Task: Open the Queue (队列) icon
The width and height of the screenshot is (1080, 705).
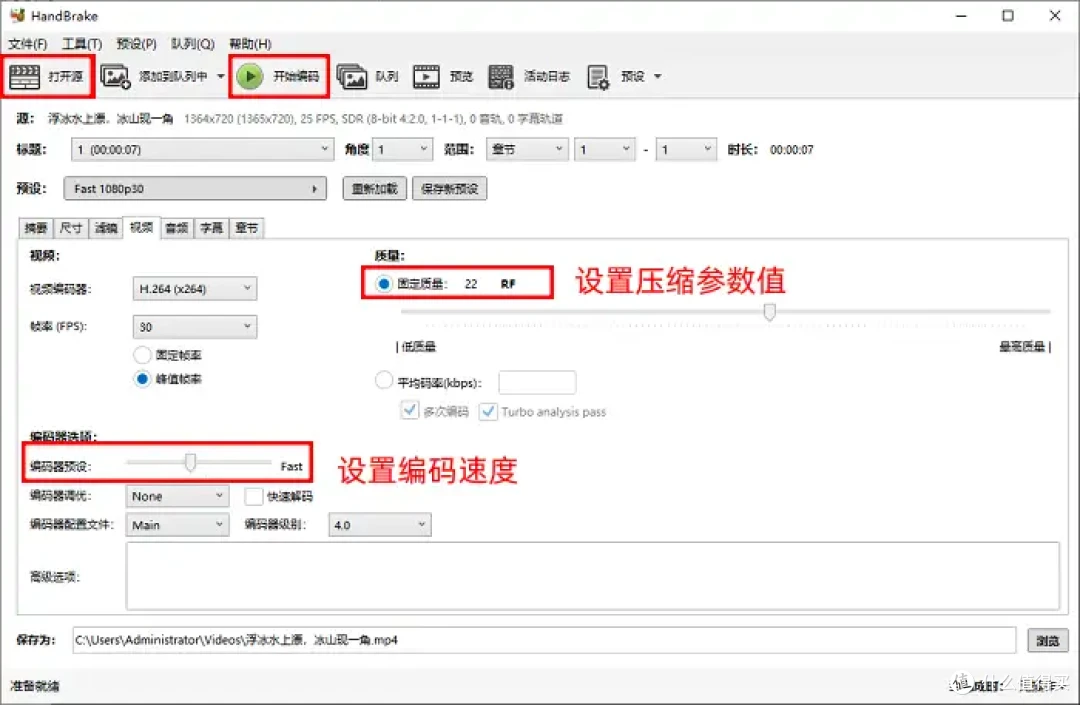Action: tap(352, 76)
